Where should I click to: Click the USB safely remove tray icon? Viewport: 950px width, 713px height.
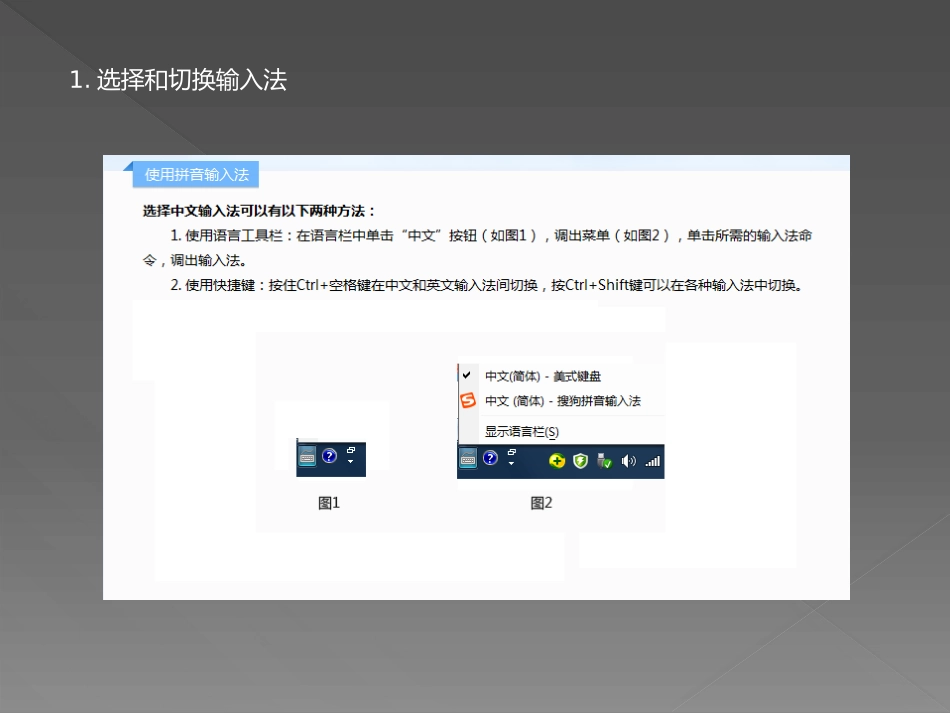click(x=604, y=462)
